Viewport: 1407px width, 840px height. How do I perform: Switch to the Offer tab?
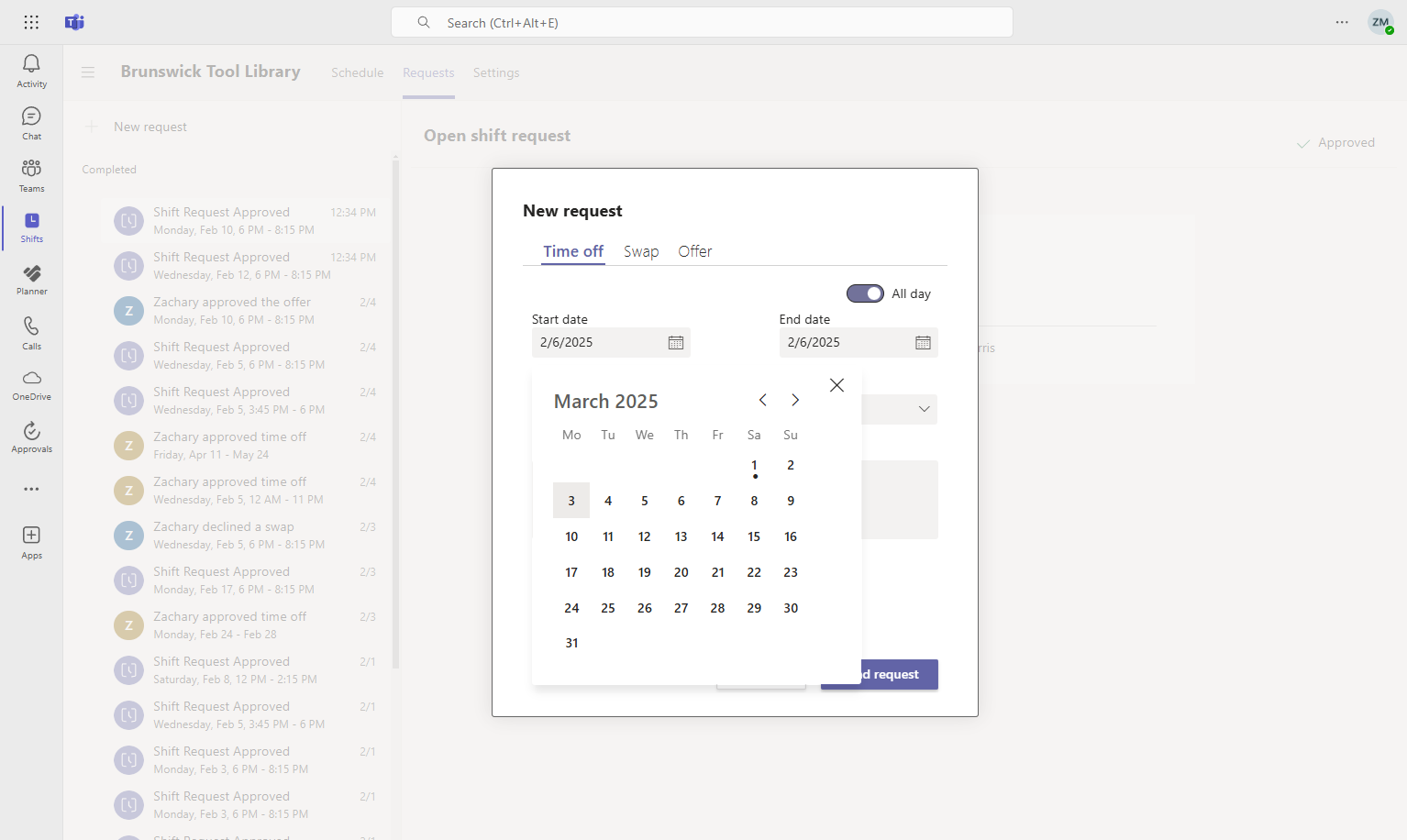coord(695,251)
